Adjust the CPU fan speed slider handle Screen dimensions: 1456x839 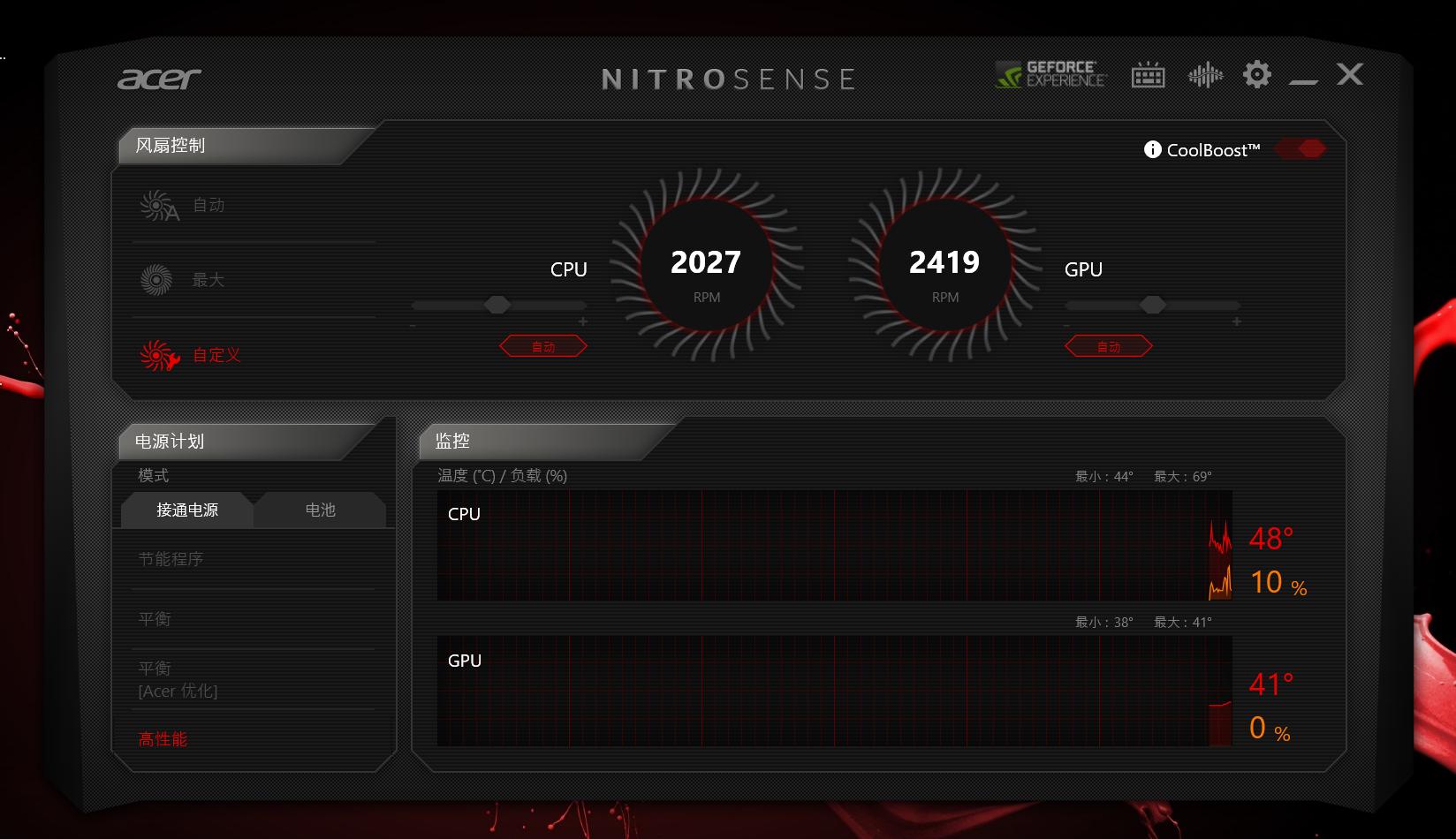click(497, 305)
